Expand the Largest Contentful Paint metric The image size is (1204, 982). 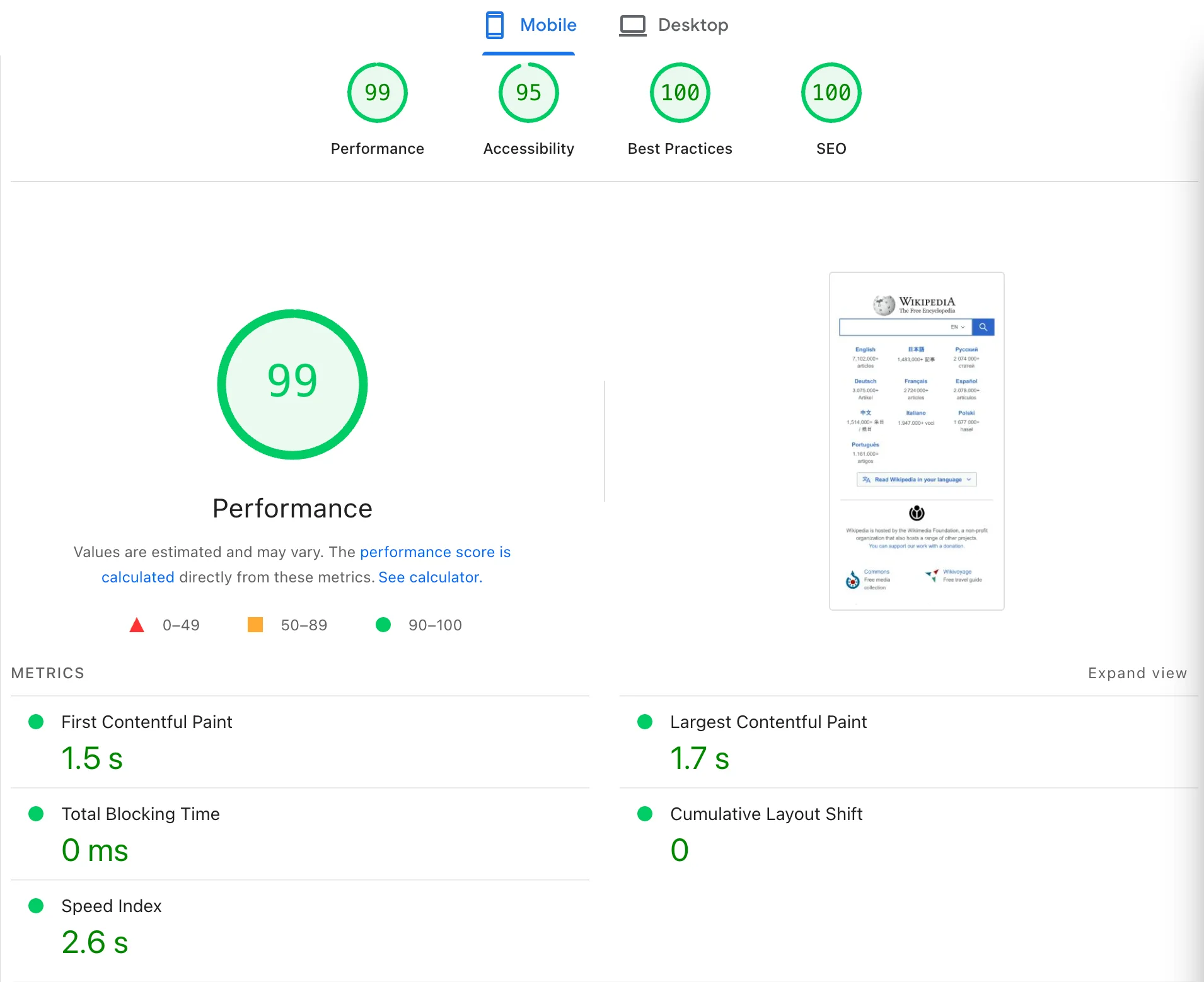pos(768,722)
